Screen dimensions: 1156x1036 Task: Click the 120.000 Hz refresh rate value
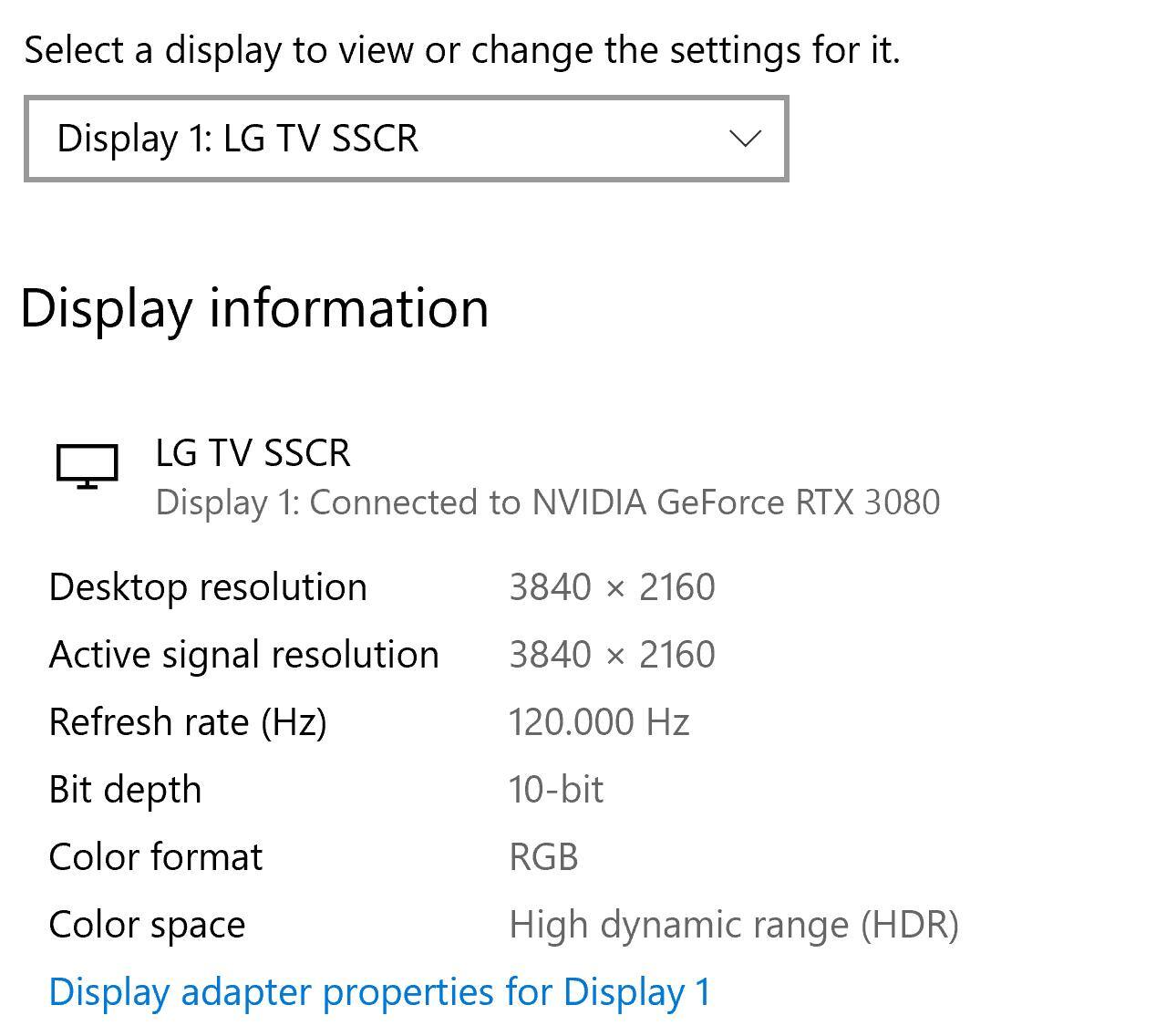click(x=599, y=722)
